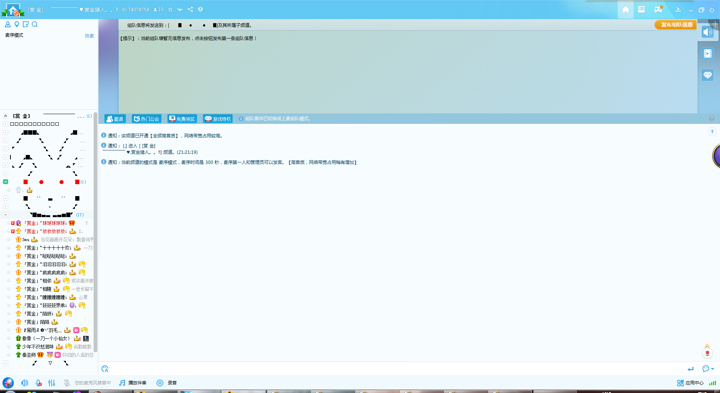Viewport: 720px width, 393px height.
Task: Click the search magnifier icon in left panel
Action: tap(35, 24)
